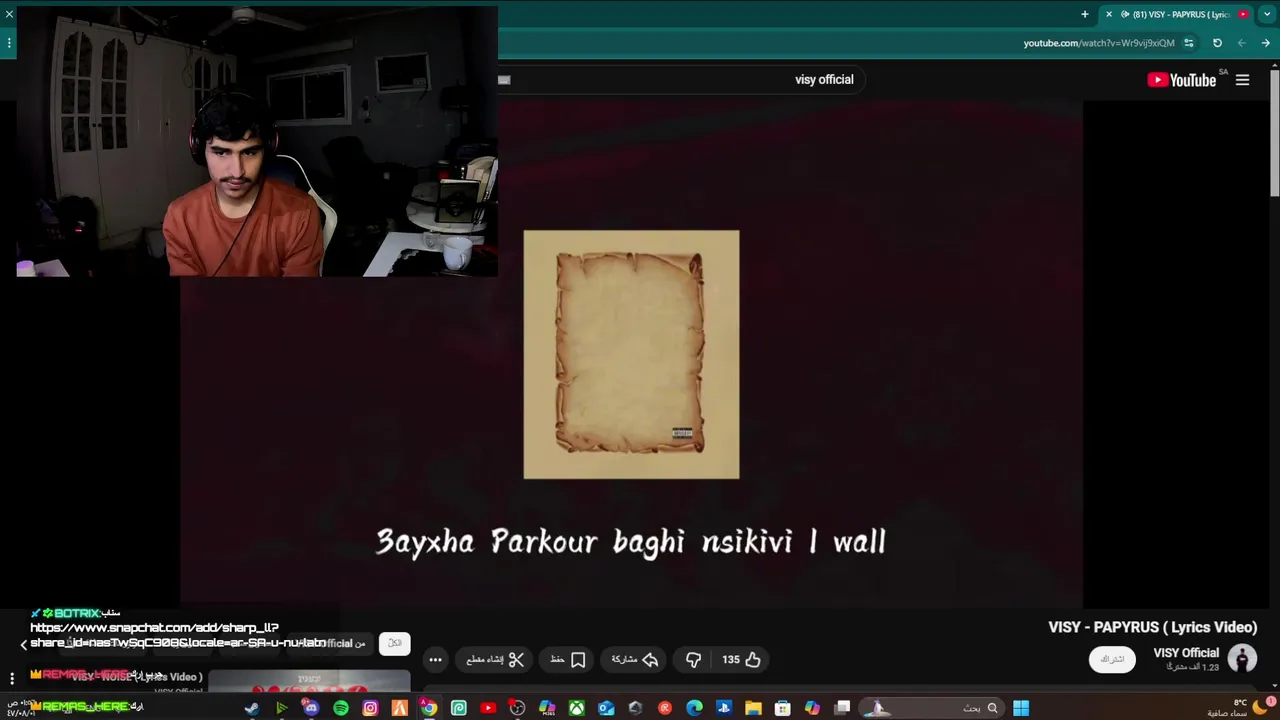Like the video with thumbs-up showing 135

[x=742, y=659]
